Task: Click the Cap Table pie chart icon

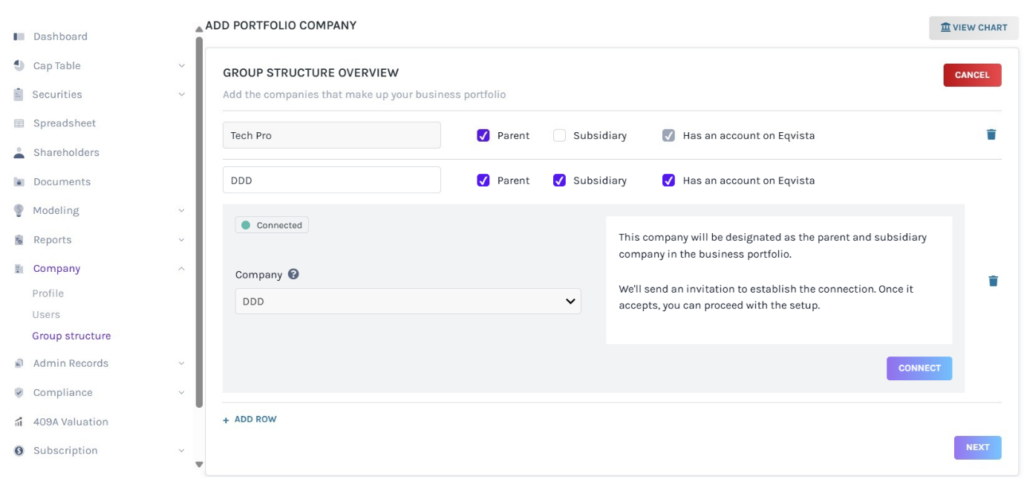Action: coord(19,66)
